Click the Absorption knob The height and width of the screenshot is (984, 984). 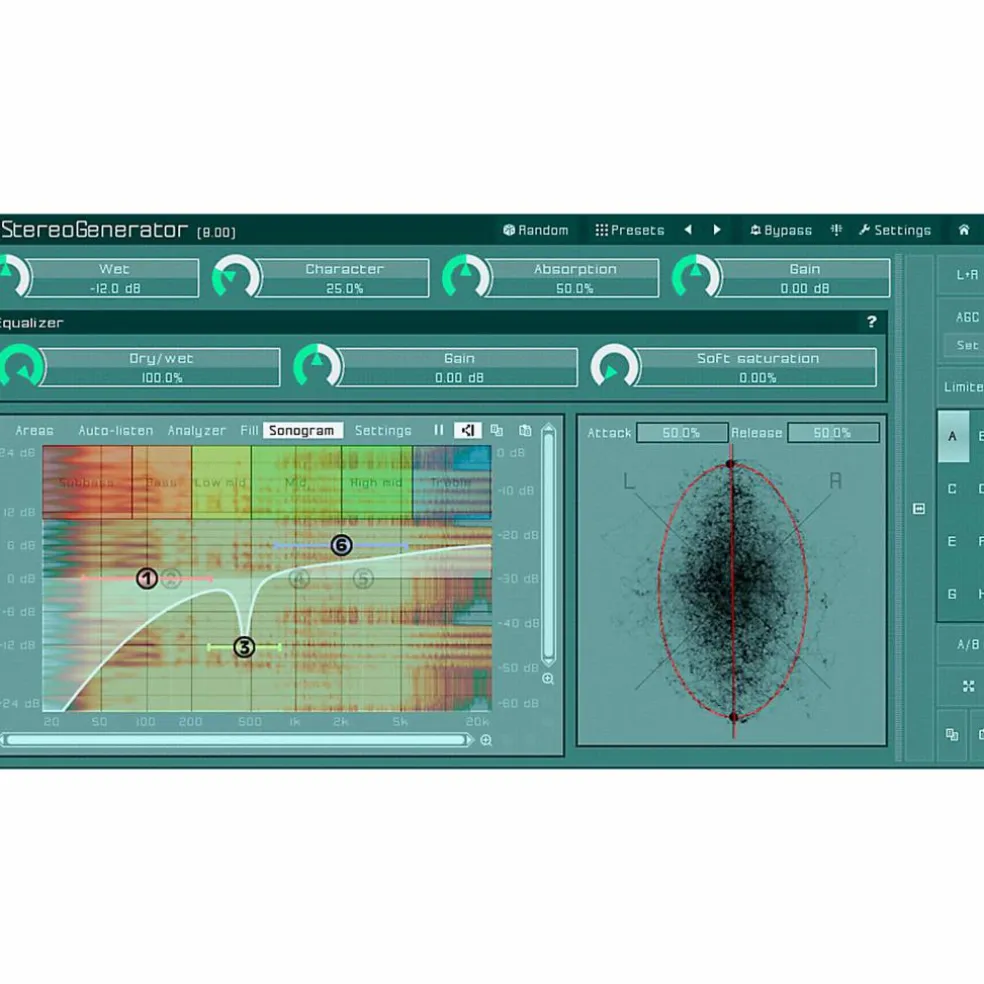click(466, 277)
